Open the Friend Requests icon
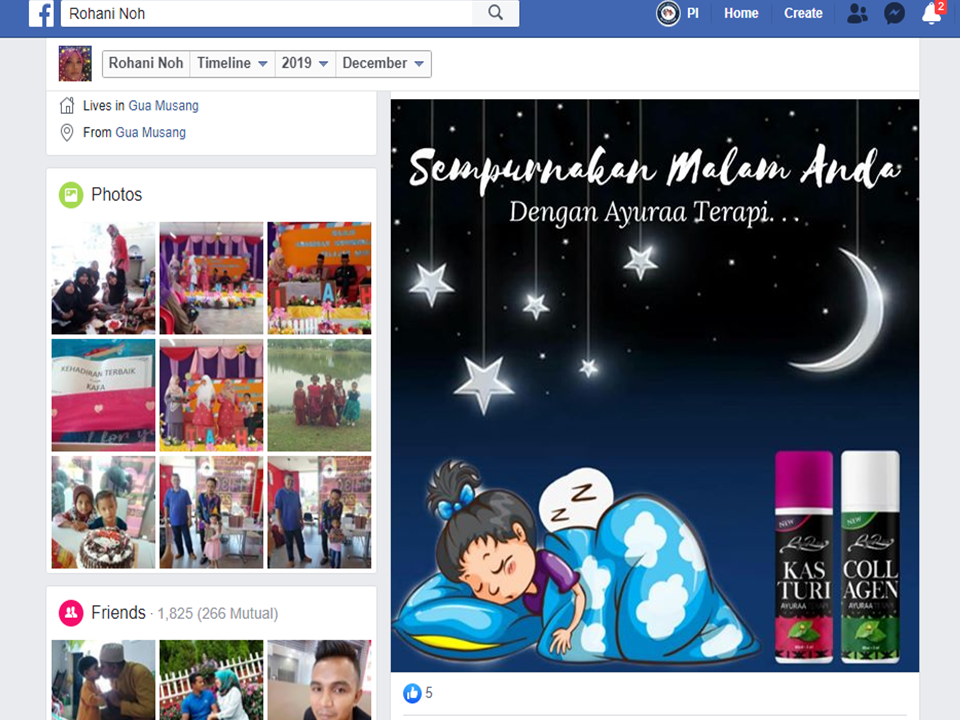The height and width of the screenshot is (720, 960). pyautogui.click(x=857, y=14)
